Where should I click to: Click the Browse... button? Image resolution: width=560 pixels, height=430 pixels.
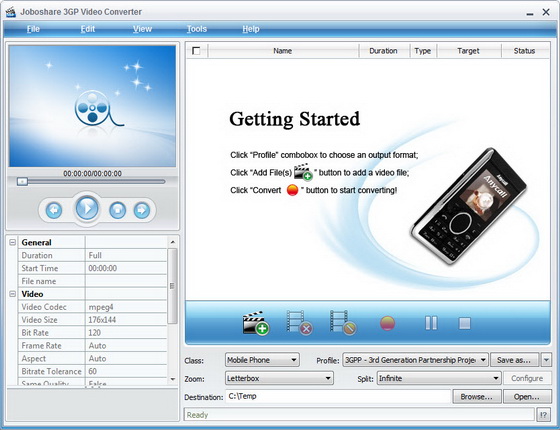[x=476, y=397]
